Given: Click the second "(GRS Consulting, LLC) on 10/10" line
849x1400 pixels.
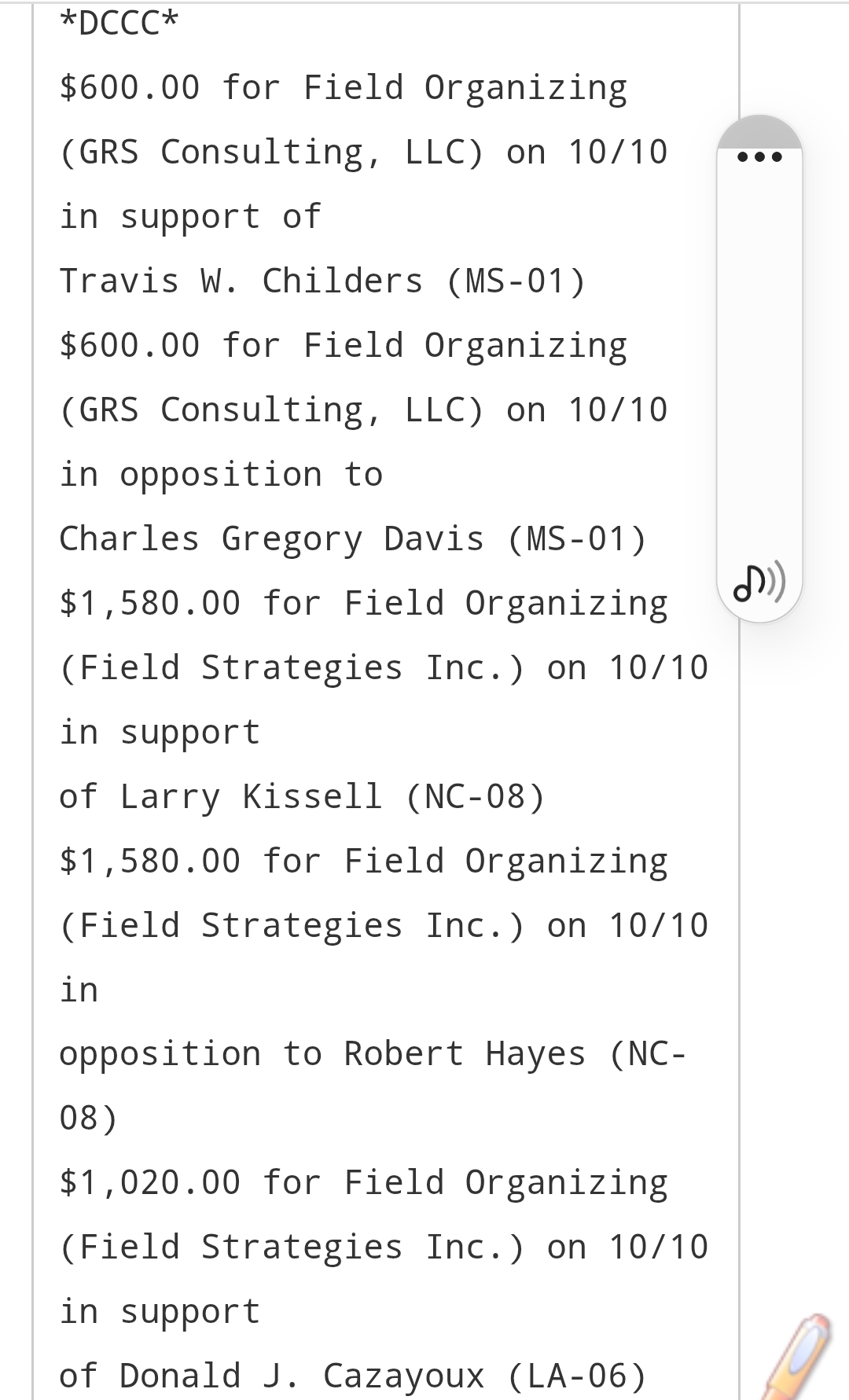Looking at the screenshot, I should (363, 410).
